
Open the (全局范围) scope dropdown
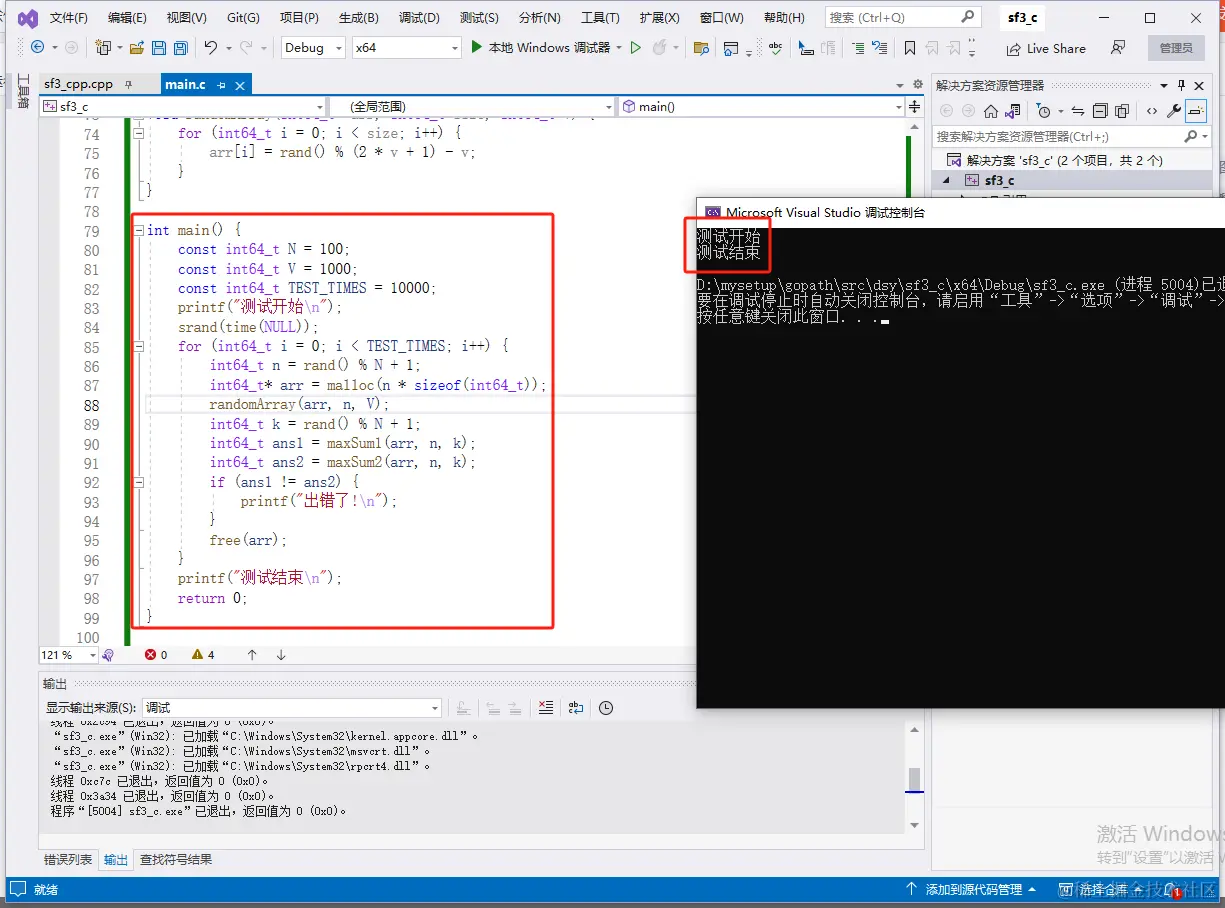[x=472, y=106]
